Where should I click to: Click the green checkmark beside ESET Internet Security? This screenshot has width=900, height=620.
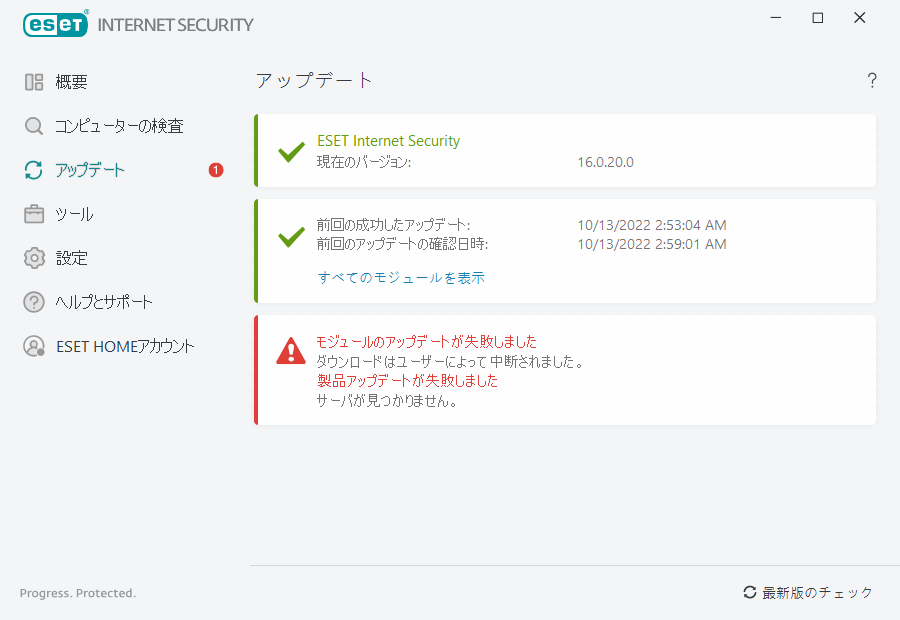[290, 152]
